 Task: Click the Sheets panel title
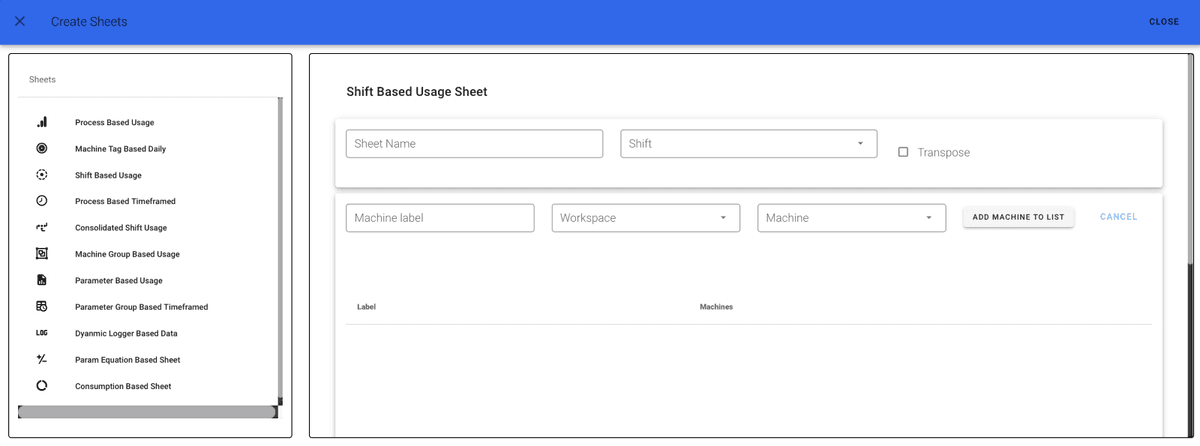(42, 79)
